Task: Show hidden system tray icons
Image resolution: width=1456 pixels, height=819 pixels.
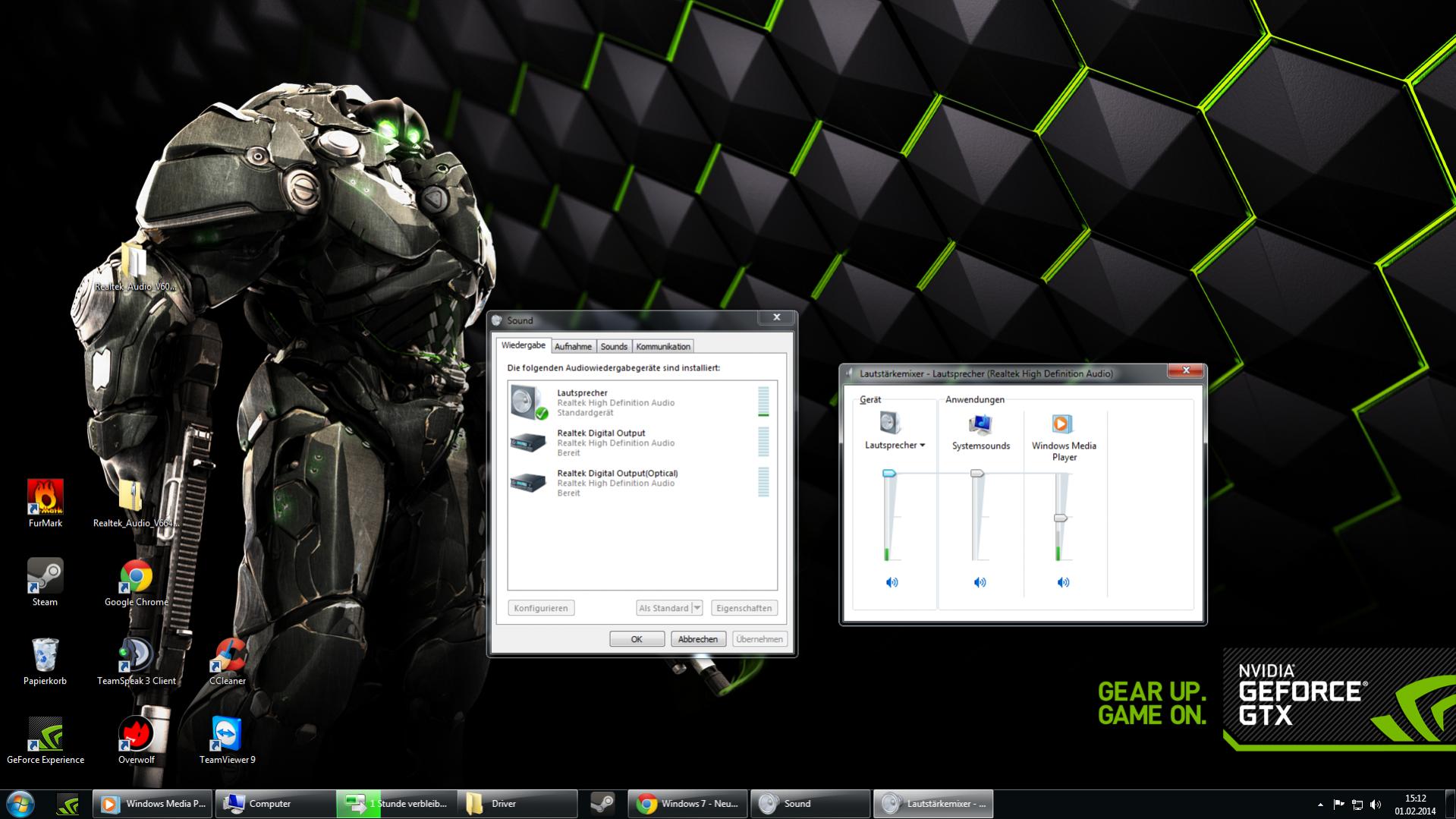Action: tap(1321, 805)
